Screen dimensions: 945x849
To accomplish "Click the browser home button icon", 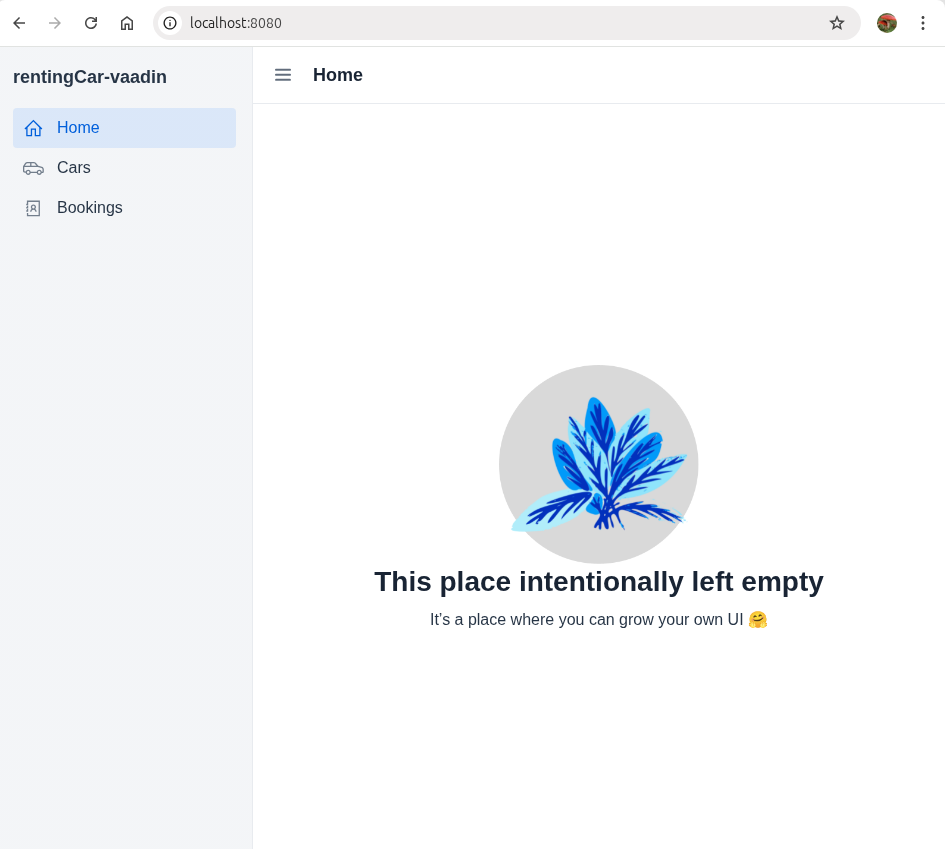I will (x=127, y=23).
